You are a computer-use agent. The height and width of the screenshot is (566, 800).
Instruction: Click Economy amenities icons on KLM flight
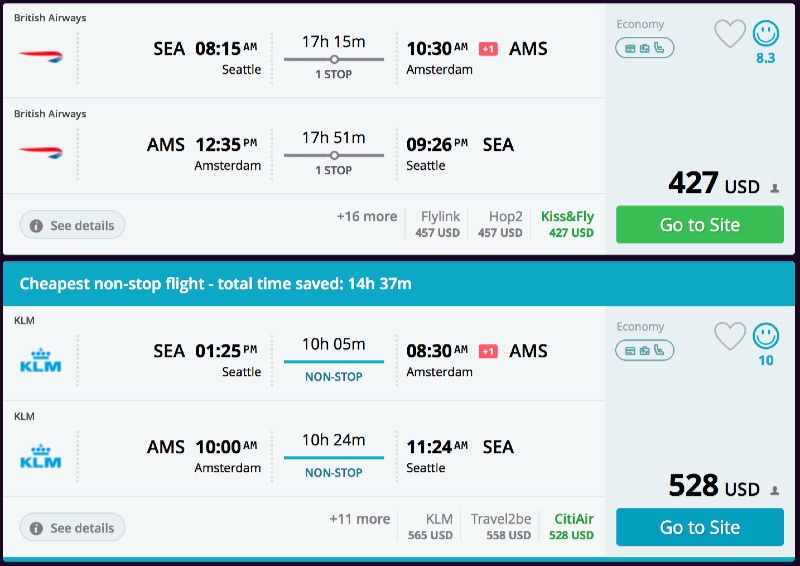pos(644,350)
